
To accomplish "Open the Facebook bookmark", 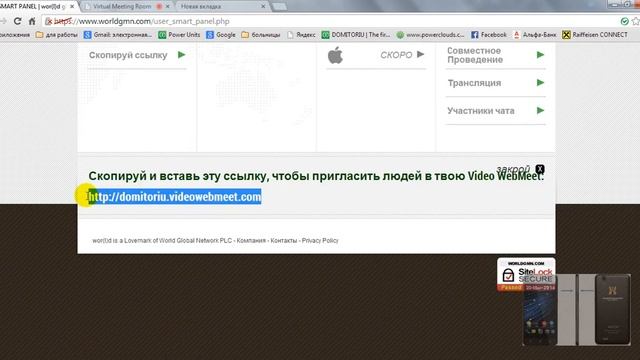I will [x=489, y=35].
